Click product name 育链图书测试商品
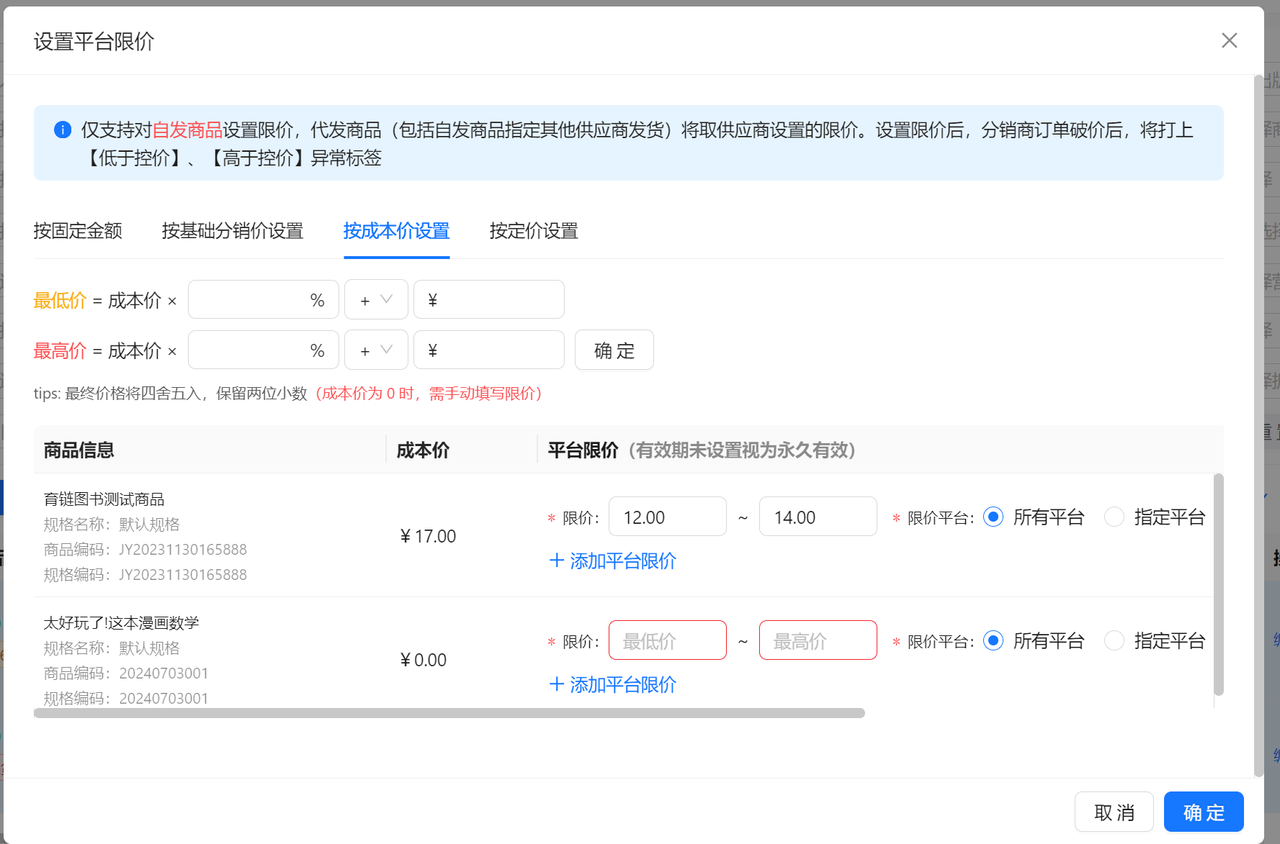This screenshot has width=1280, height=844. coord(104,499)
